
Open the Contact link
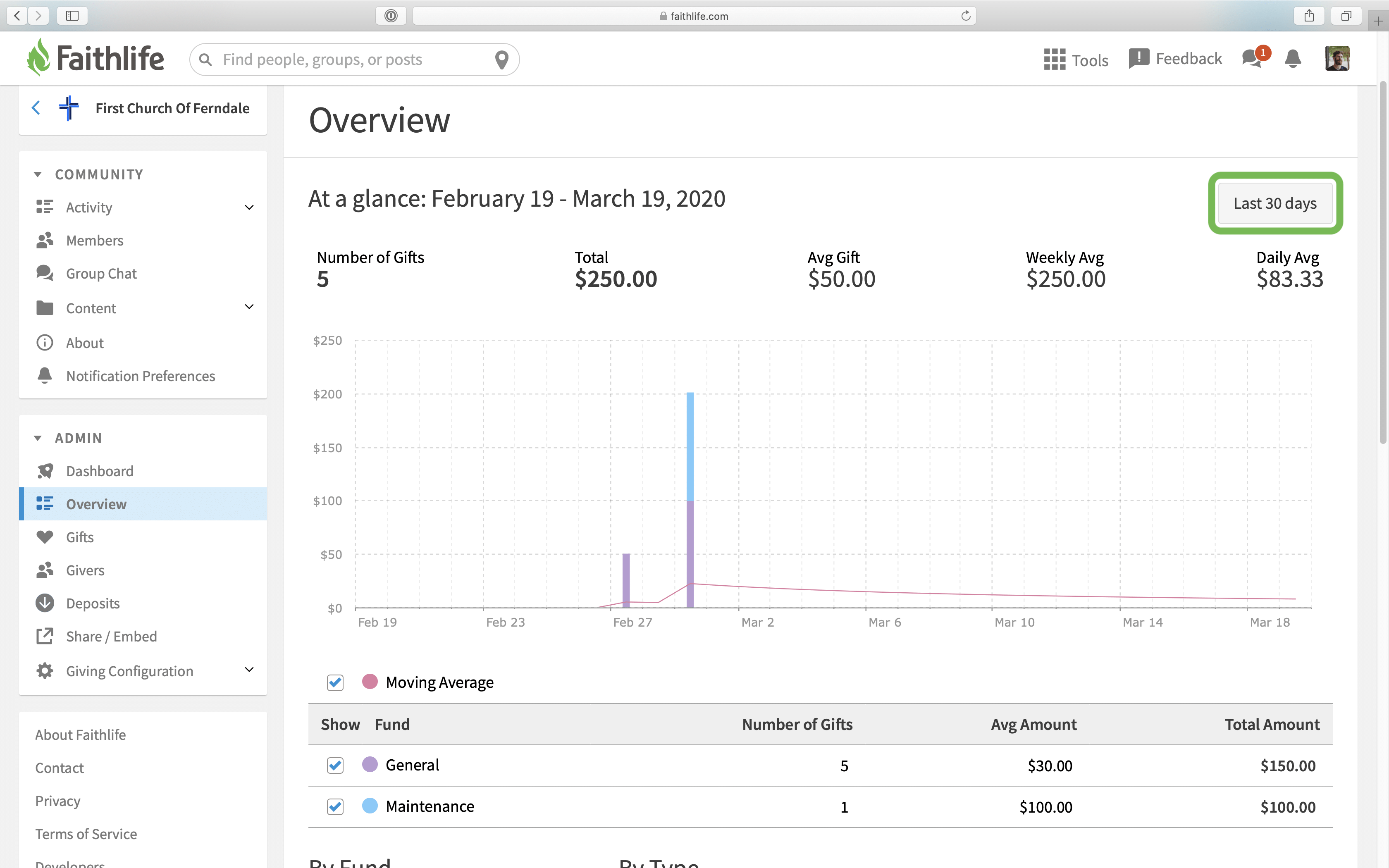[60, 768]
